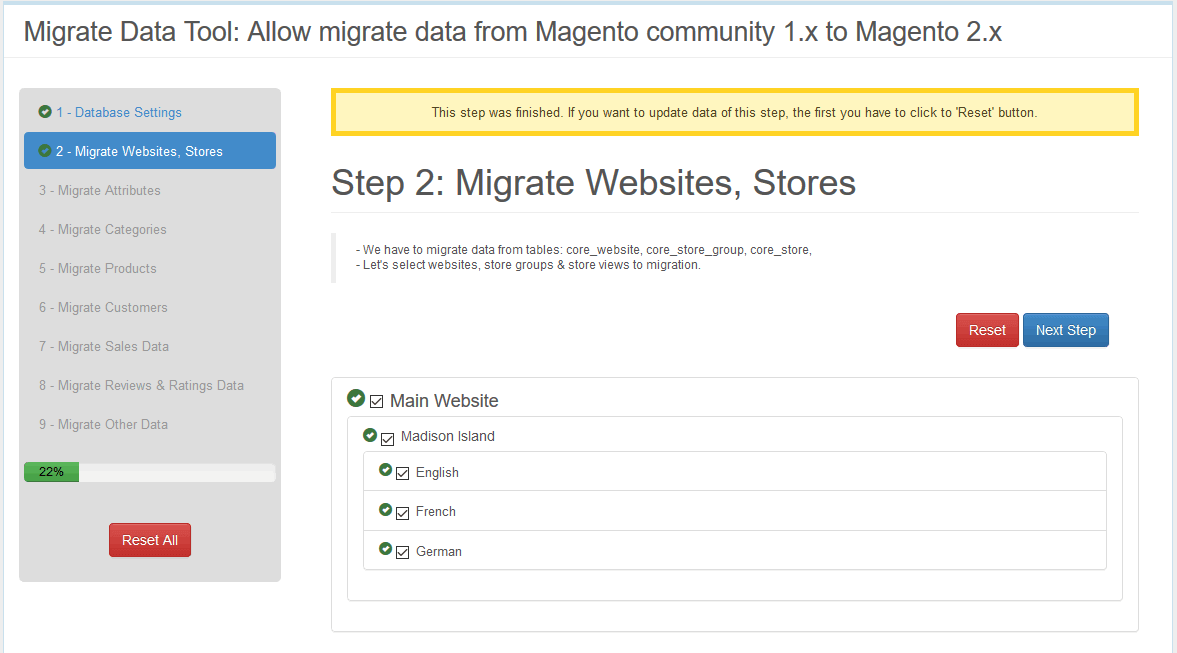Click the green check icon beside Database Settings
1177x653 pixels.
[x=45, y=112]
